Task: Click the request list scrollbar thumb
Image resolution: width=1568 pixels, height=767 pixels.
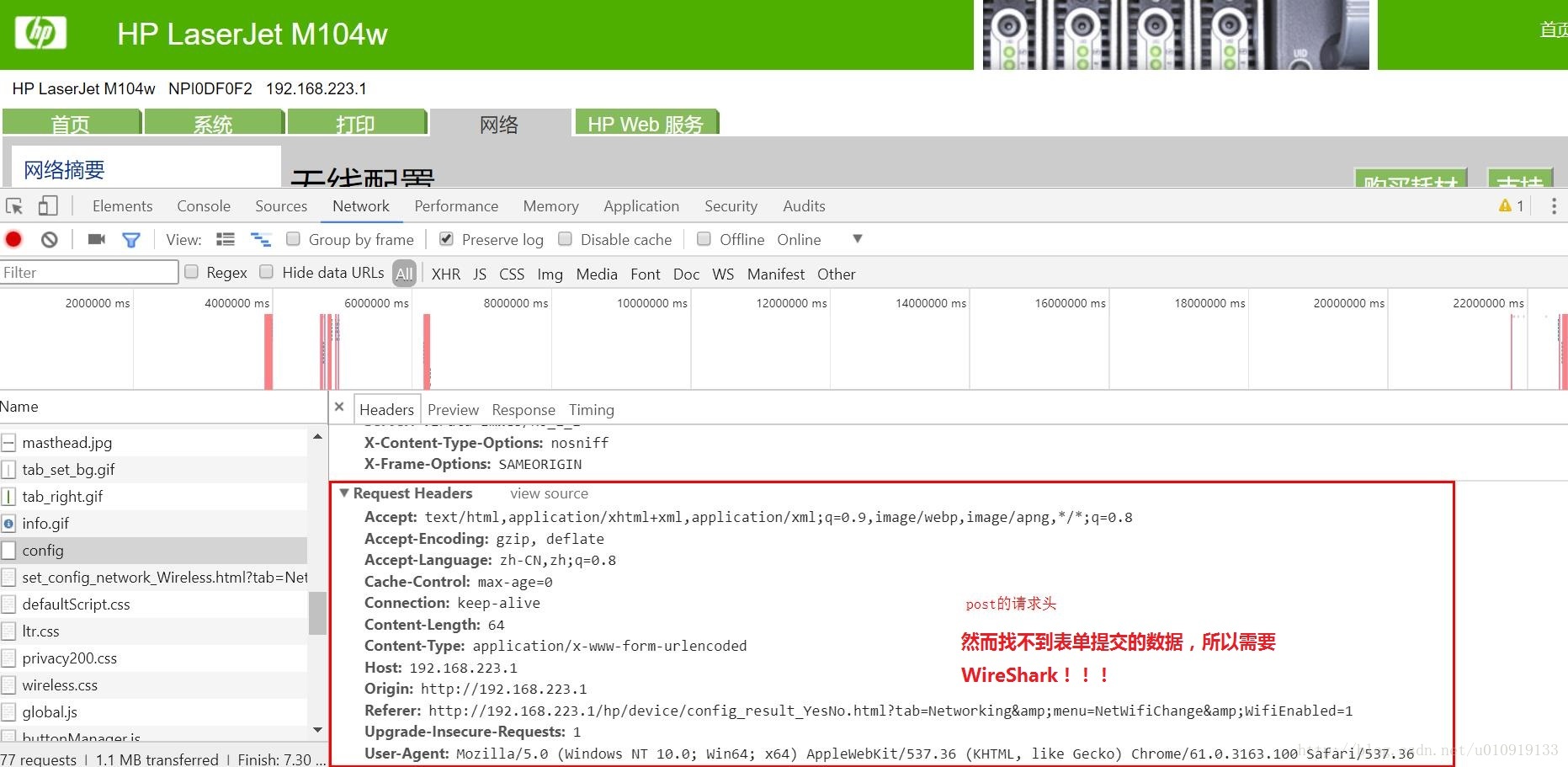Action: click(x=317, y=613)
